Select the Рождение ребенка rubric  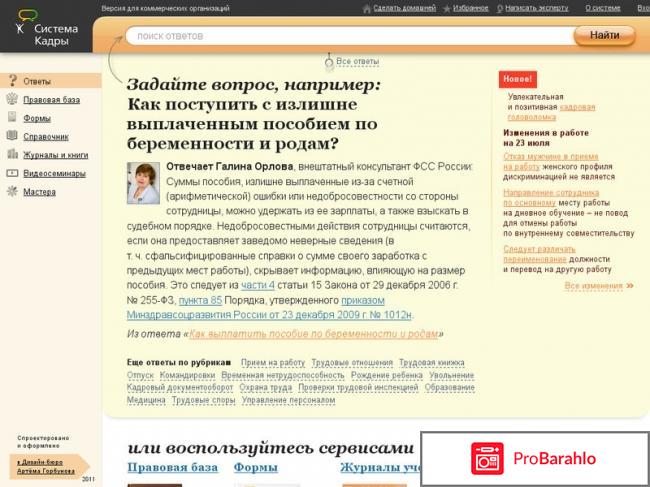387,375
